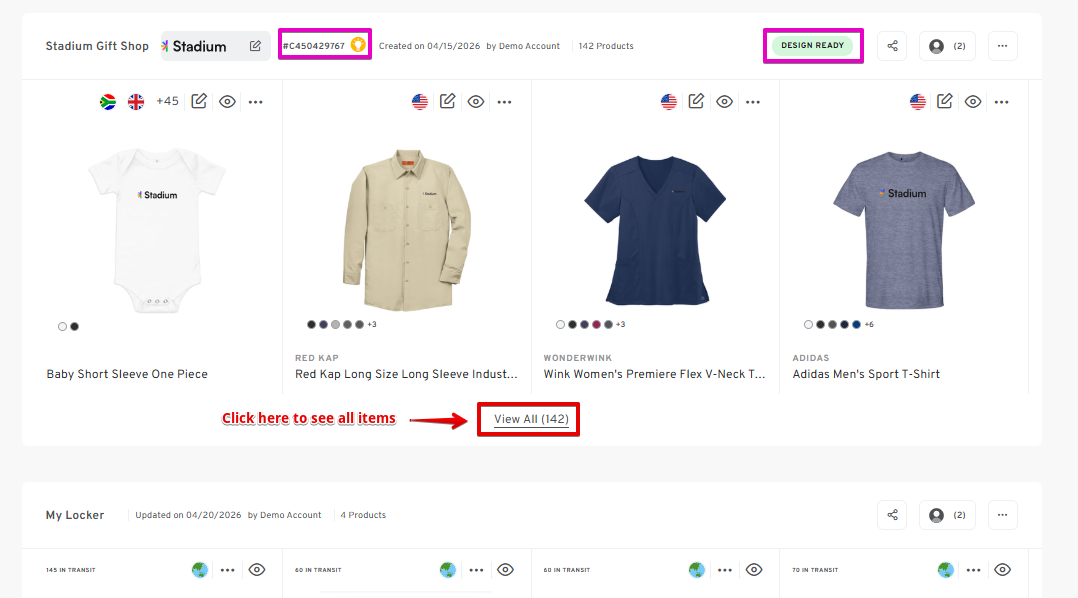Click the edit icon on Baby Short Sleeve card

coord(199,101)
